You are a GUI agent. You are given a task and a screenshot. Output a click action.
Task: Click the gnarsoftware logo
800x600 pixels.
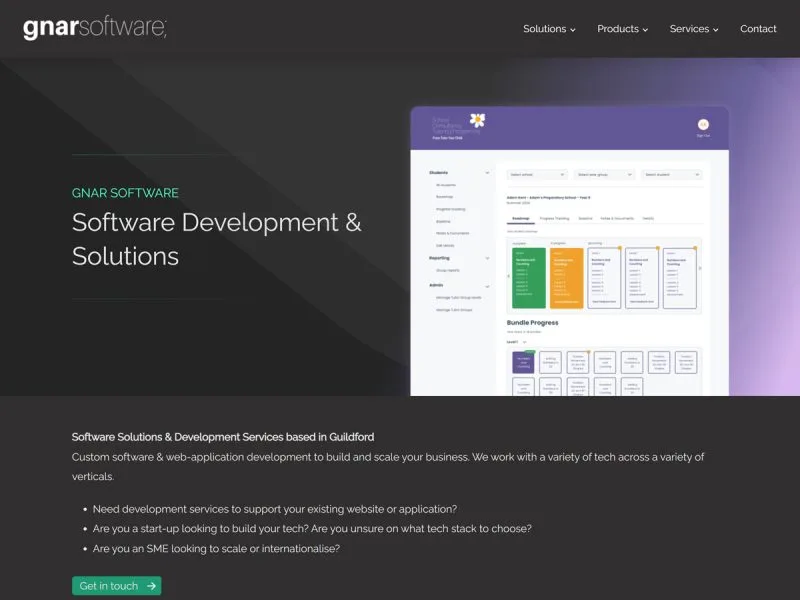(x=95, y=28)
